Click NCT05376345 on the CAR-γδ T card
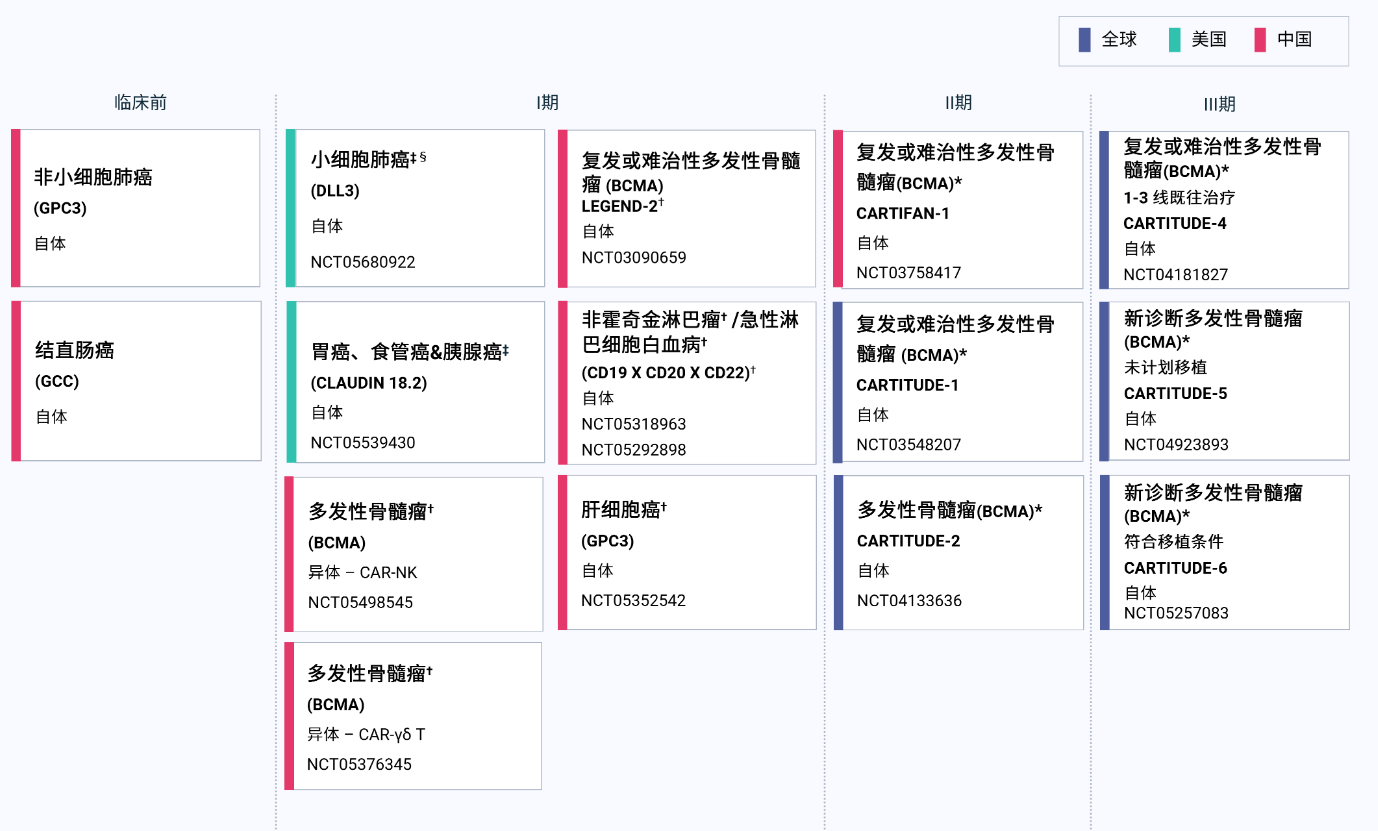 coord(359,764)
